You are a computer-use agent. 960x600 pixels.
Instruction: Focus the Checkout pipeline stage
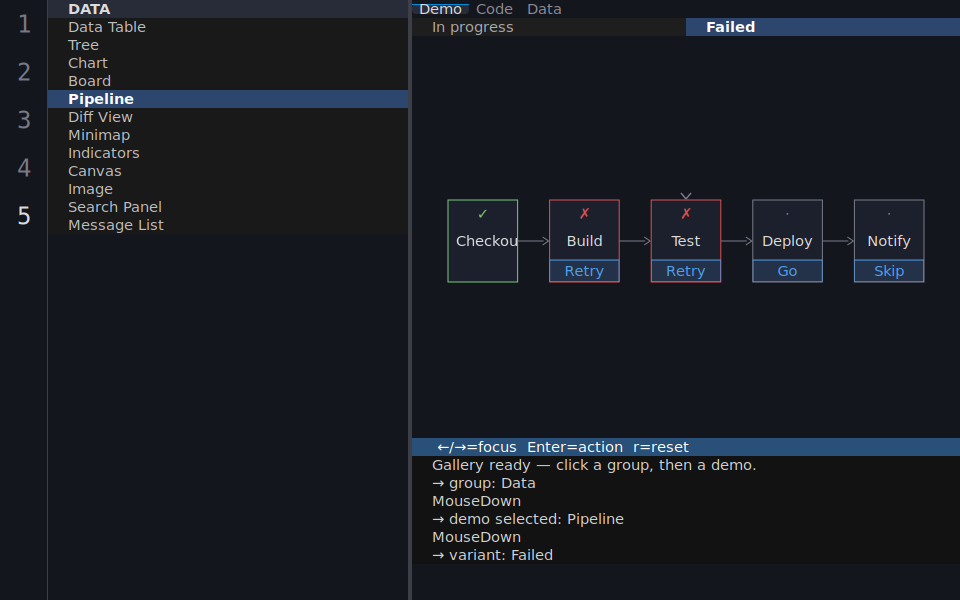pos(482,241)
